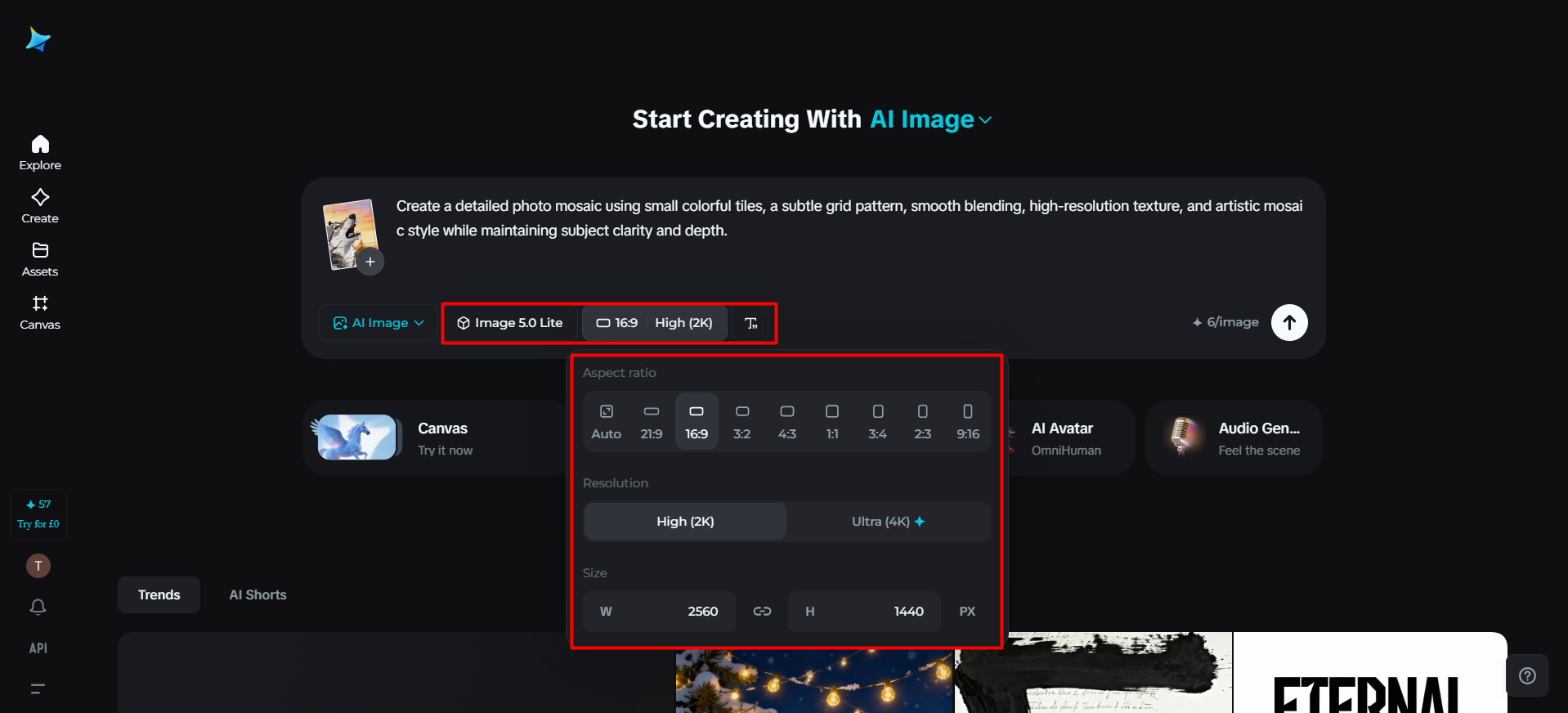Open the string lights winter trend image
The width and height of the screenshot is (1568, 713).
[x=815, y=680]
